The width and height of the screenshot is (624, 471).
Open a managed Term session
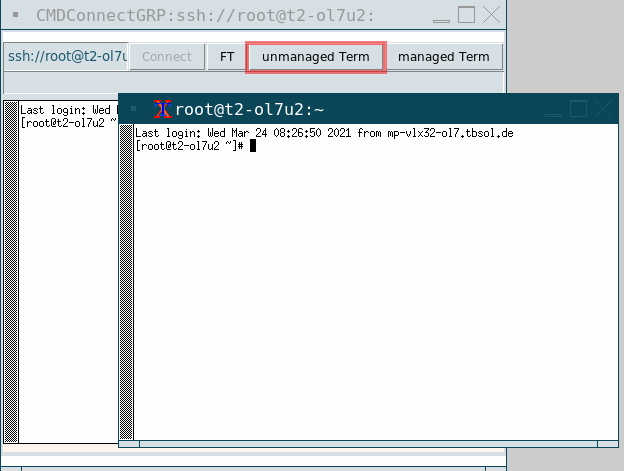(444, 57)
